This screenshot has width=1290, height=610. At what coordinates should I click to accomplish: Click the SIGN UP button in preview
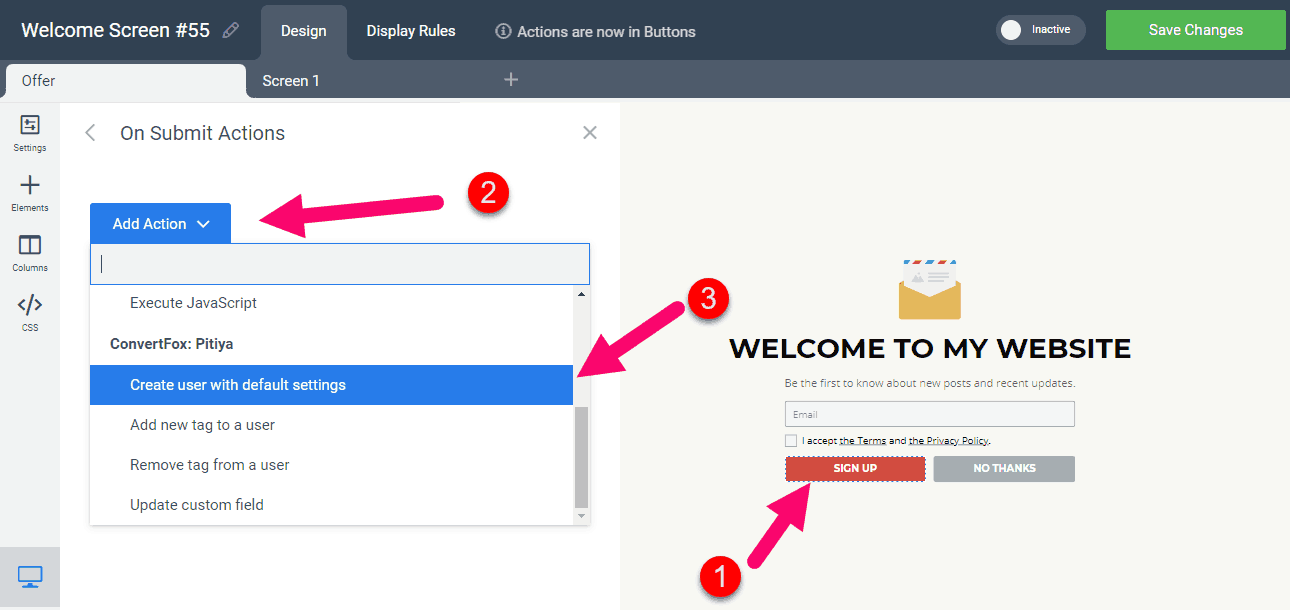[855, 469]
